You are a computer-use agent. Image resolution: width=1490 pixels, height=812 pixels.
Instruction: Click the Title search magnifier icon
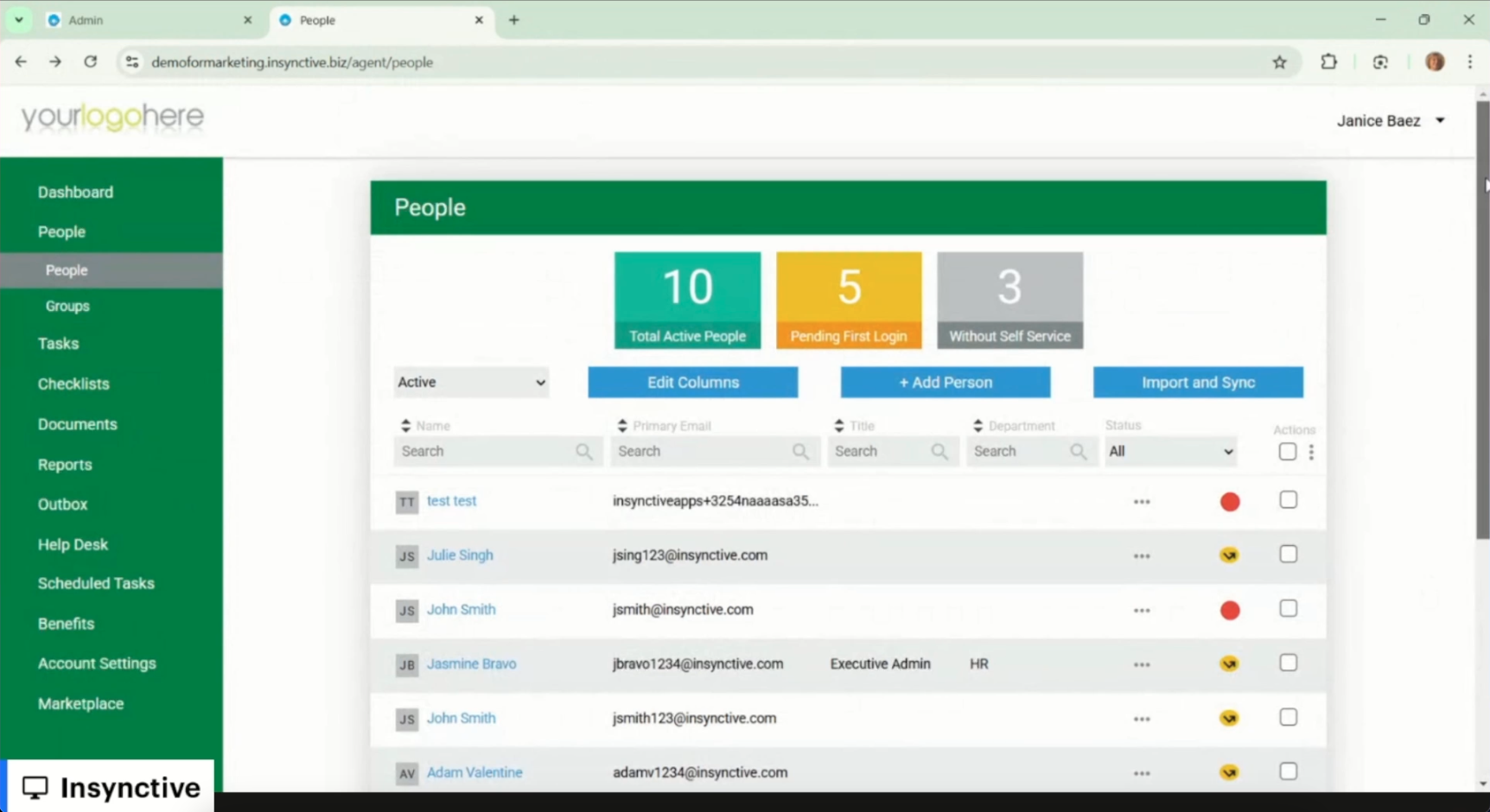pyautogui.click(x=939, y=452)
